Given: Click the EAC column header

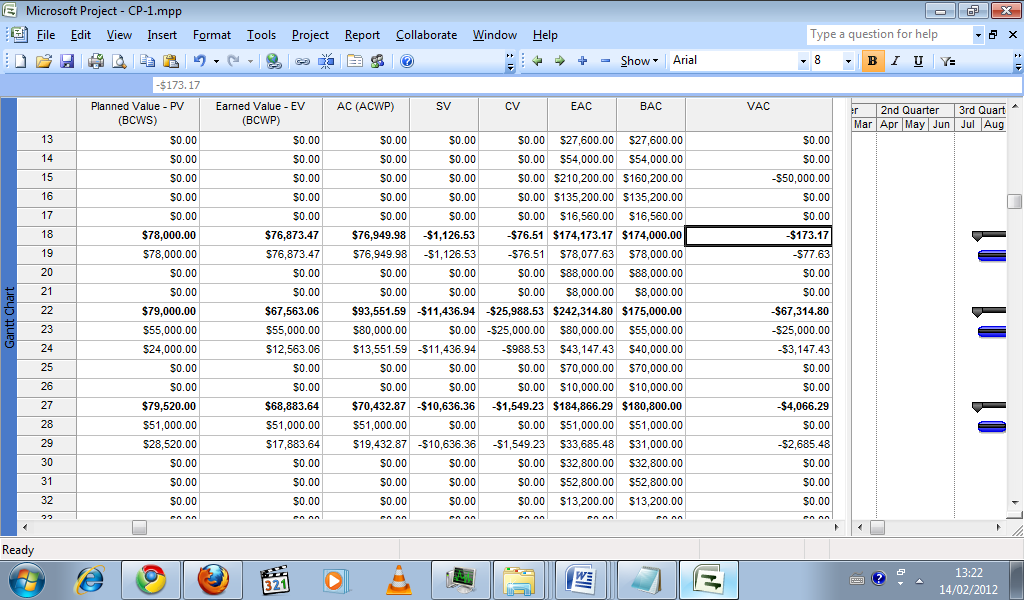Looking at the screenshot, I should (581, 106).
